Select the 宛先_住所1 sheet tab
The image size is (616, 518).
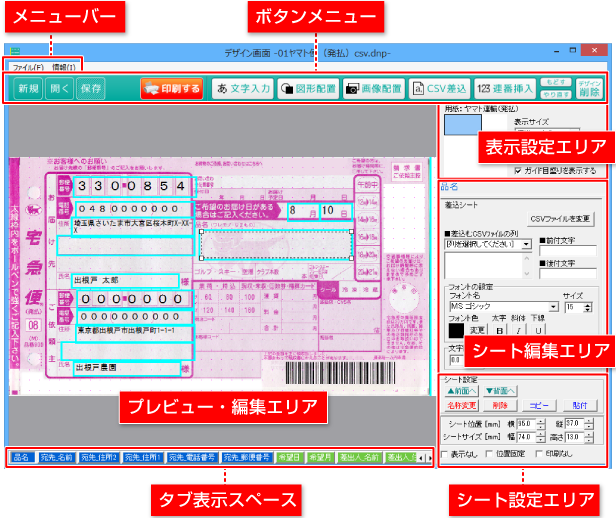pos(142,458)
